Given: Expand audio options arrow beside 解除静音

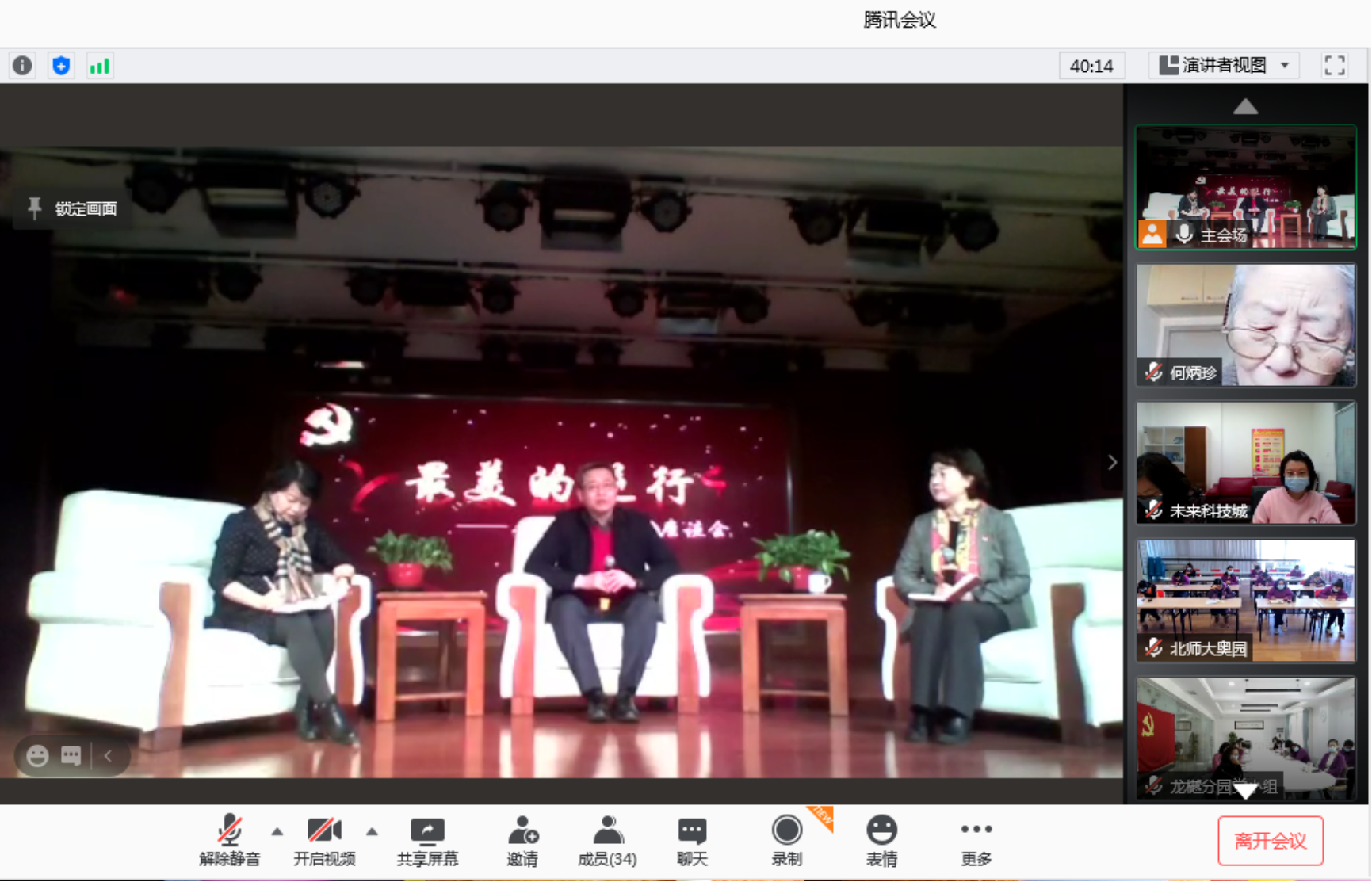Looking at the screenshot, I should click(277, 831).
